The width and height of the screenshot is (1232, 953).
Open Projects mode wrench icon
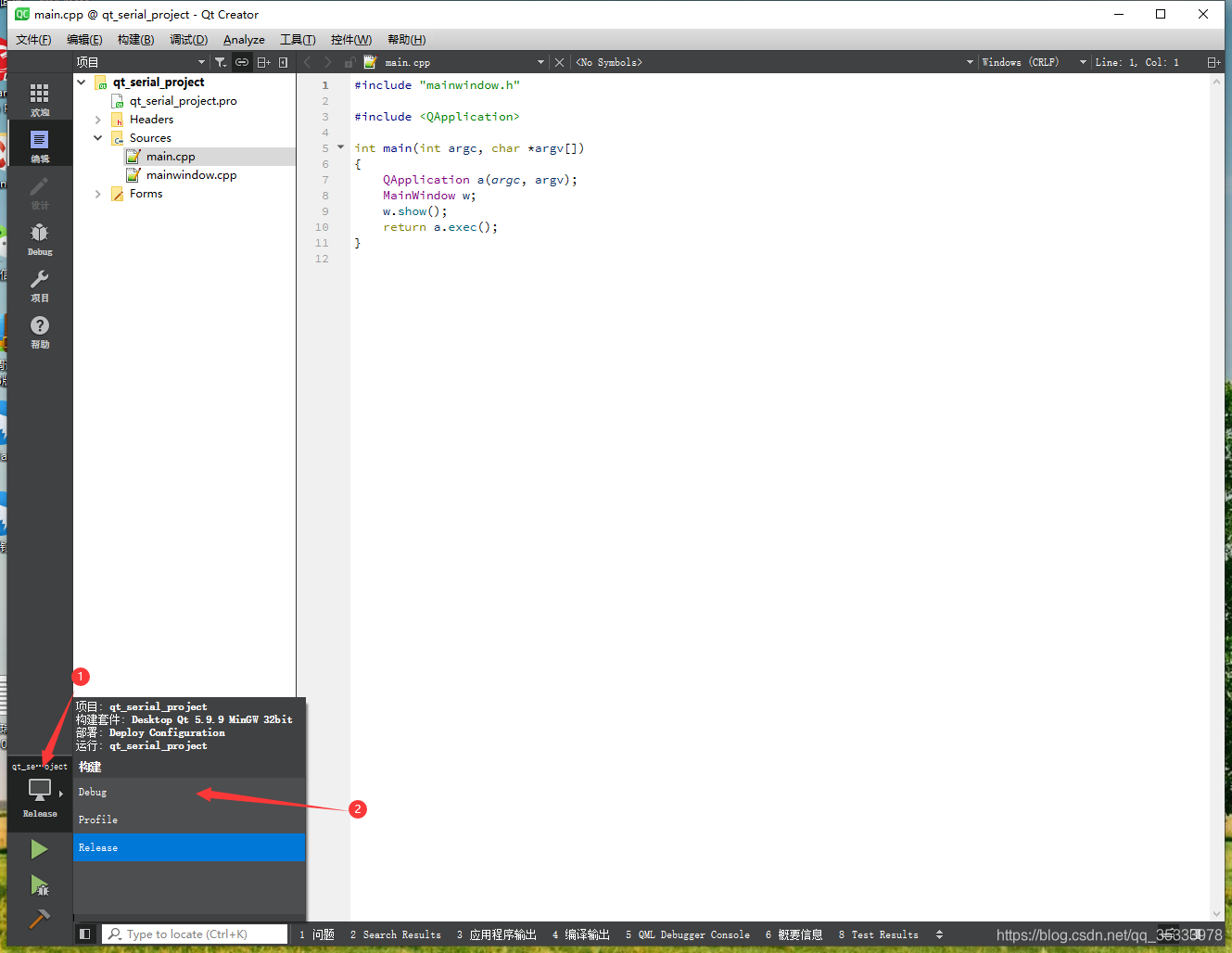[39, 285]
